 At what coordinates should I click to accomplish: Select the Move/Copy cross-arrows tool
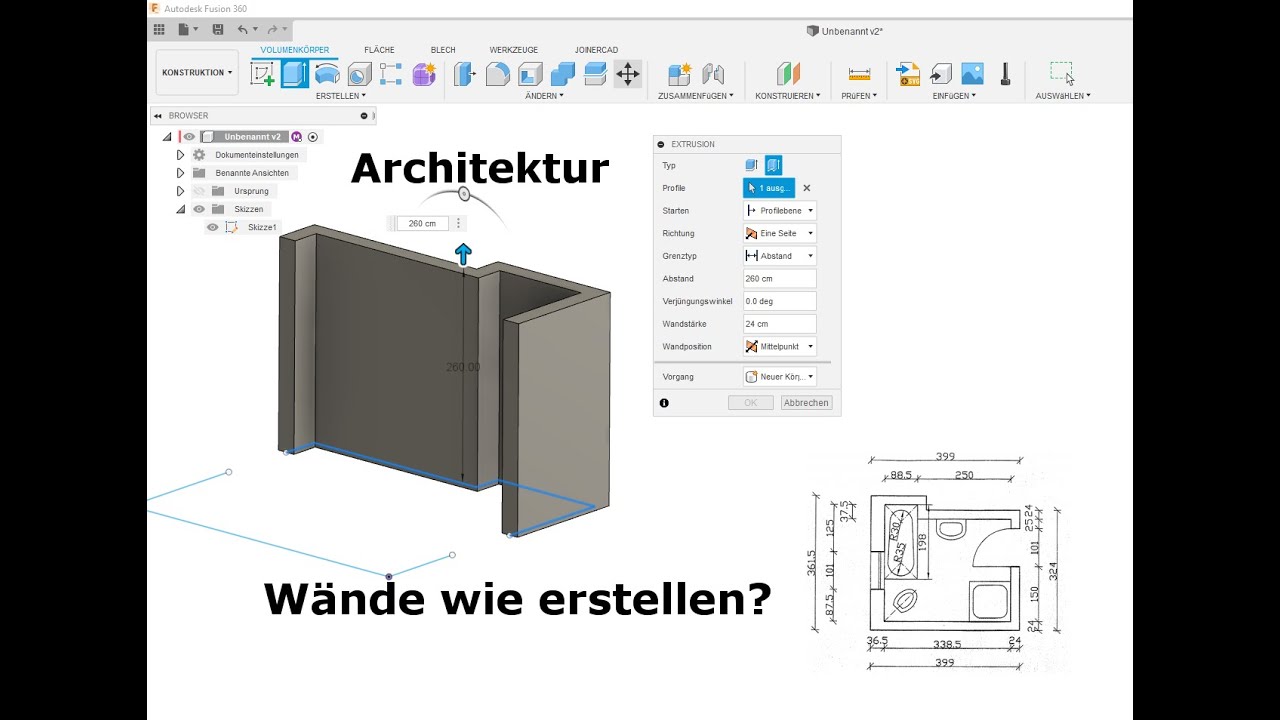[x=628, y=74]
